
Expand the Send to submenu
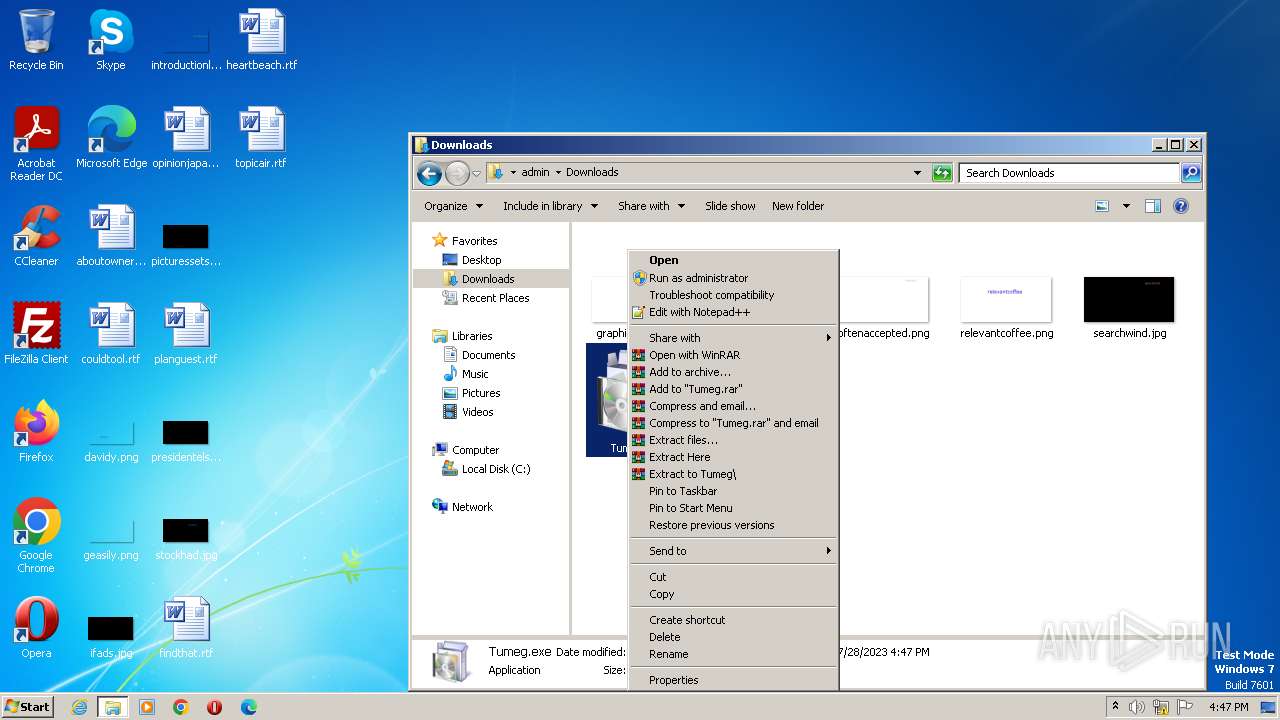pos(733,551)
